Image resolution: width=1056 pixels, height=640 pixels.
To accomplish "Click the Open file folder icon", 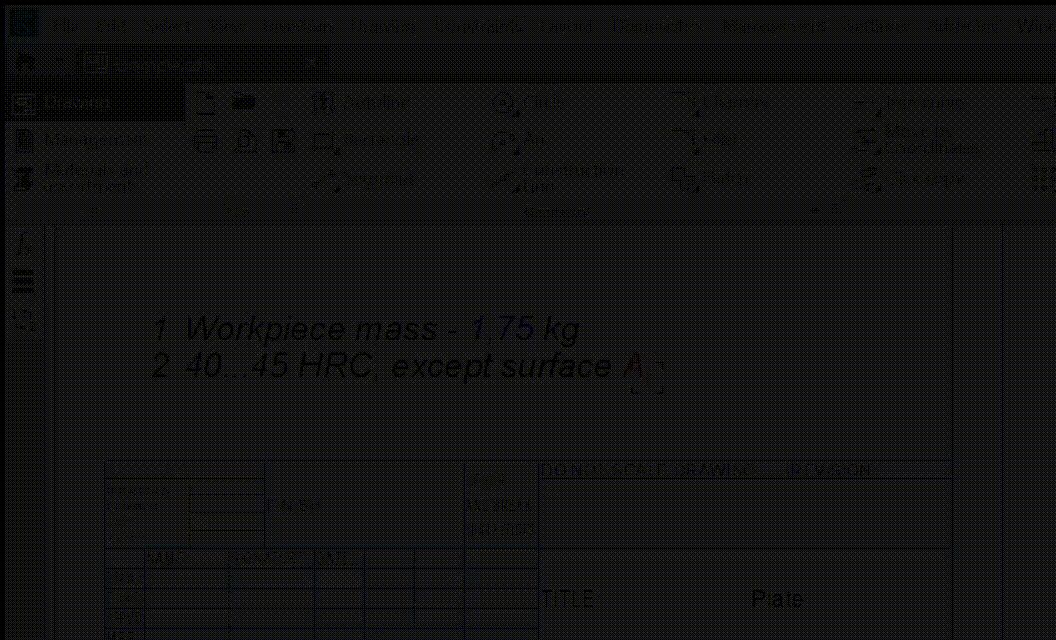I will (243, 102).
